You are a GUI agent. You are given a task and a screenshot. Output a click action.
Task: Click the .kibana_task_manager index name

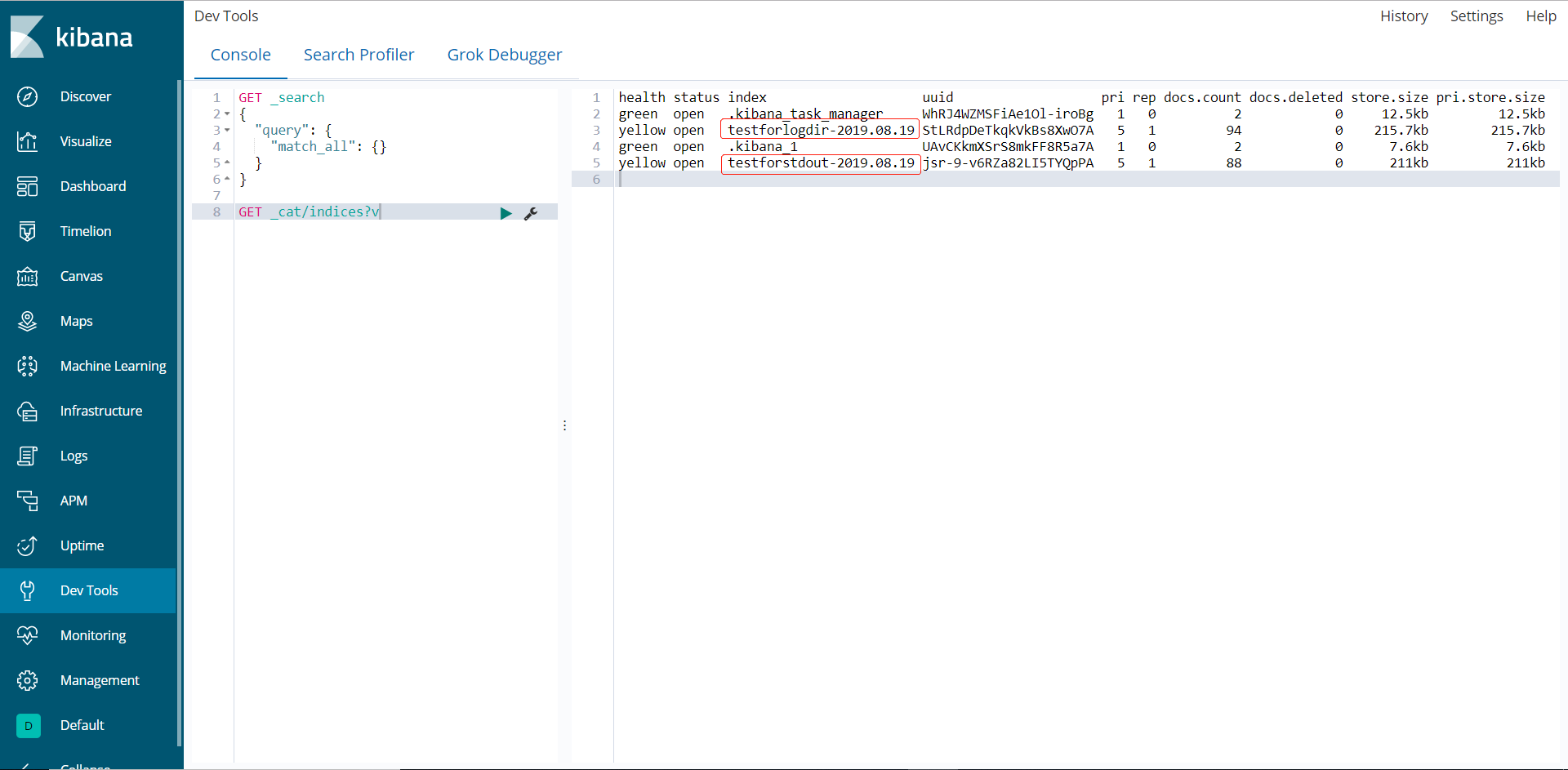point(805,114)
